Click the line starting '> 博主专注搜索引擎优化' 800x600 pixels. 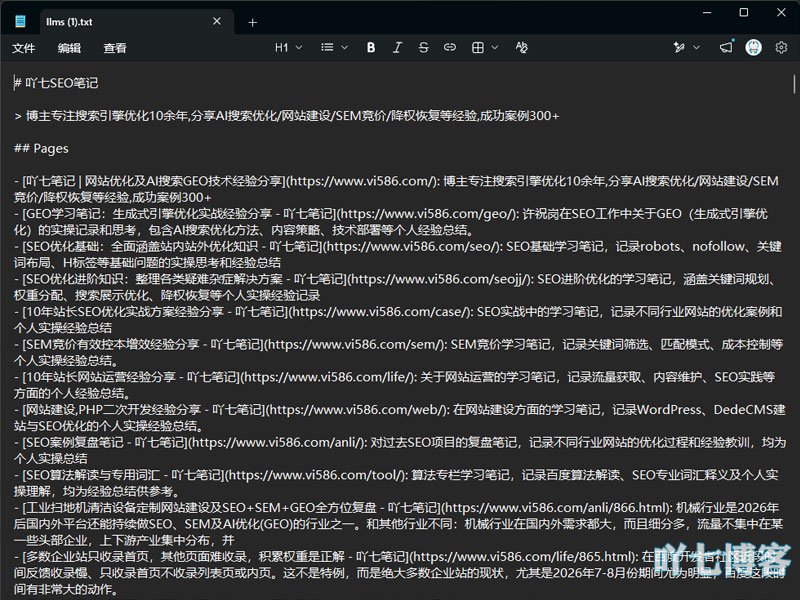[x=287, y=116]
